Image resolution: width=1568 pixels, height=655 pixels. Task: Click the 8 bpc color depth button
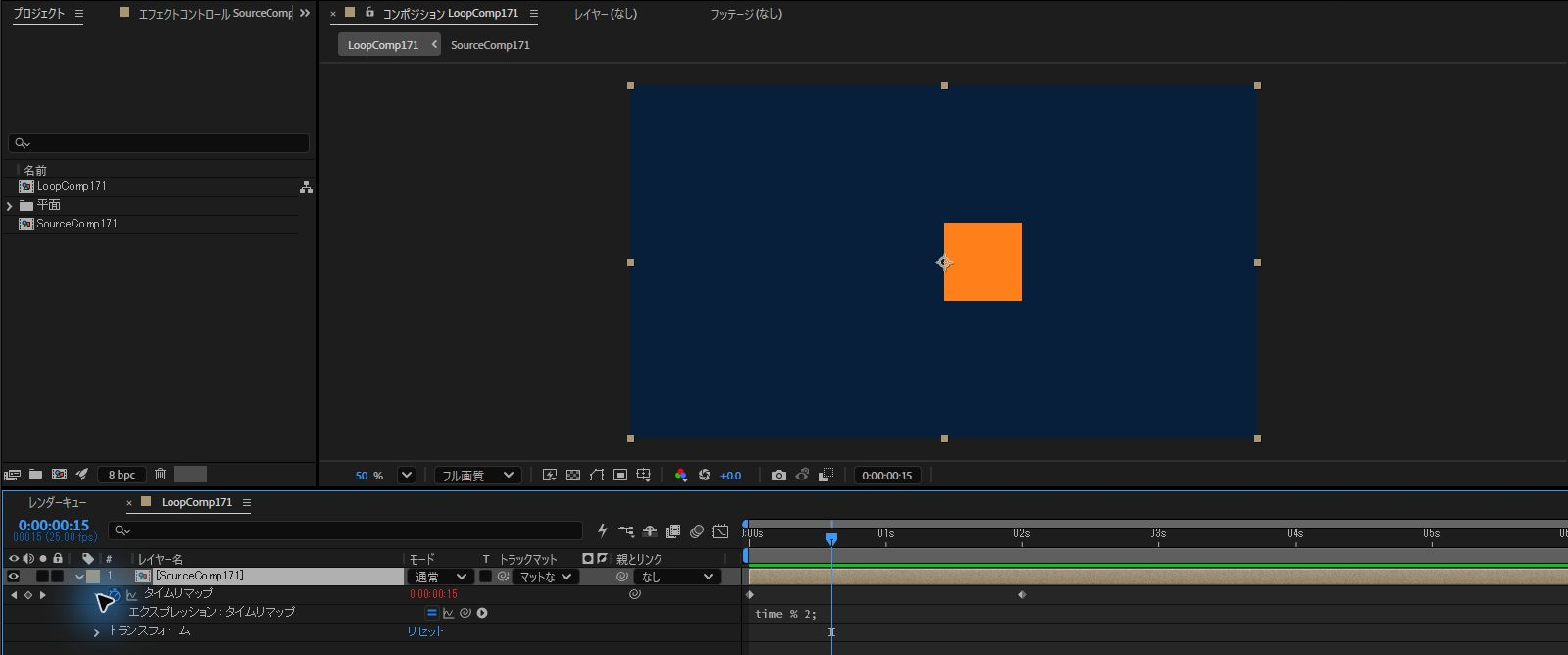click(x=122, y=475)
